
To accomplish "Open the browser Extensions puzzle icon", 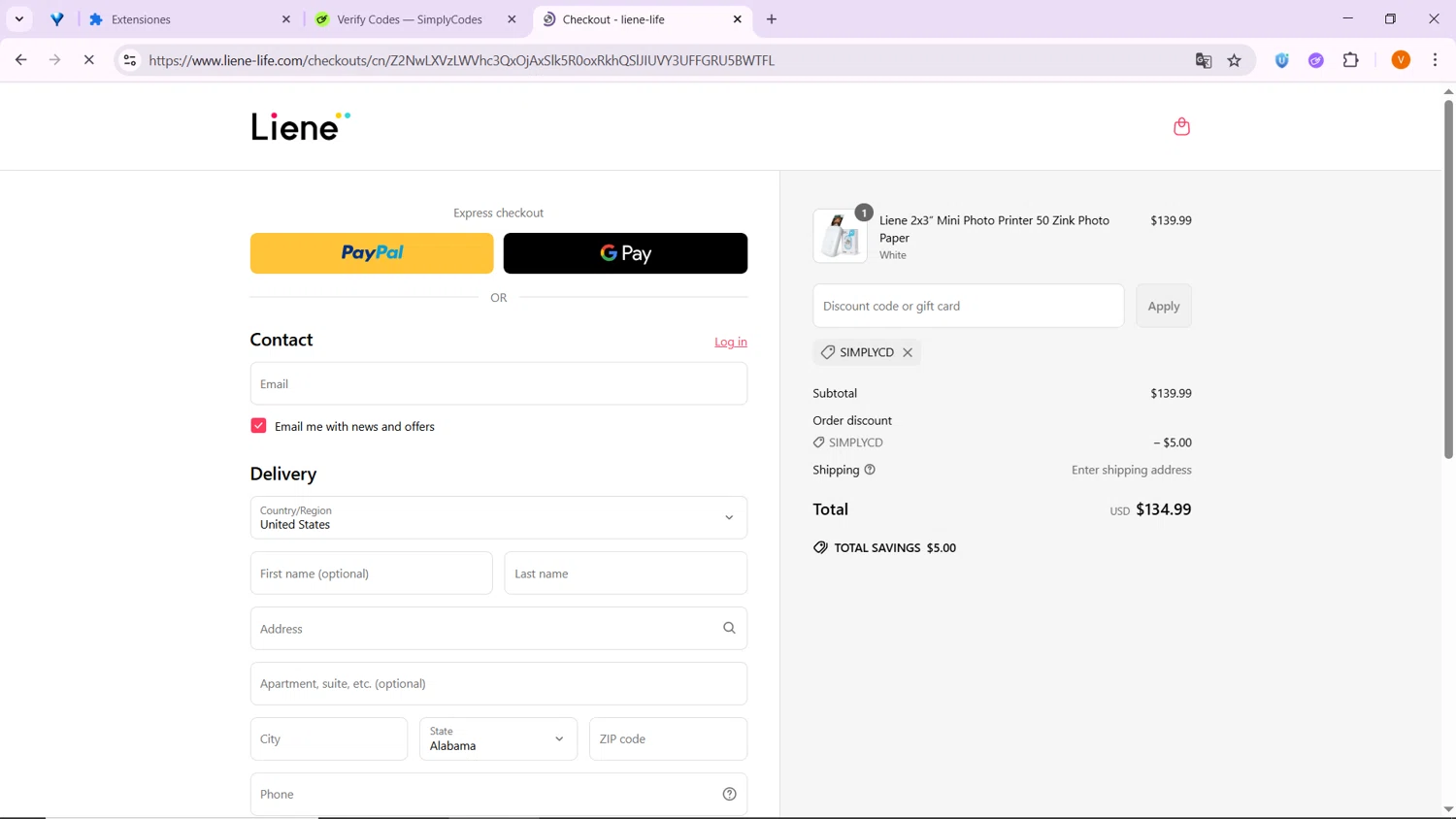I will tap(1350, 60).
